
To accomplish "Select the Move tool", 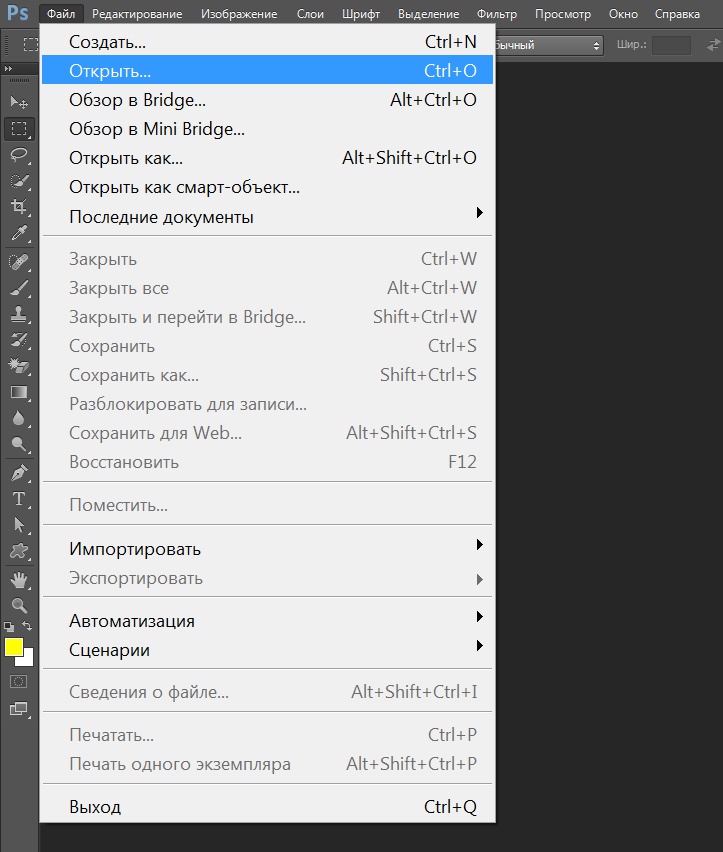I will pyautogui.click(x=18, y=102).
